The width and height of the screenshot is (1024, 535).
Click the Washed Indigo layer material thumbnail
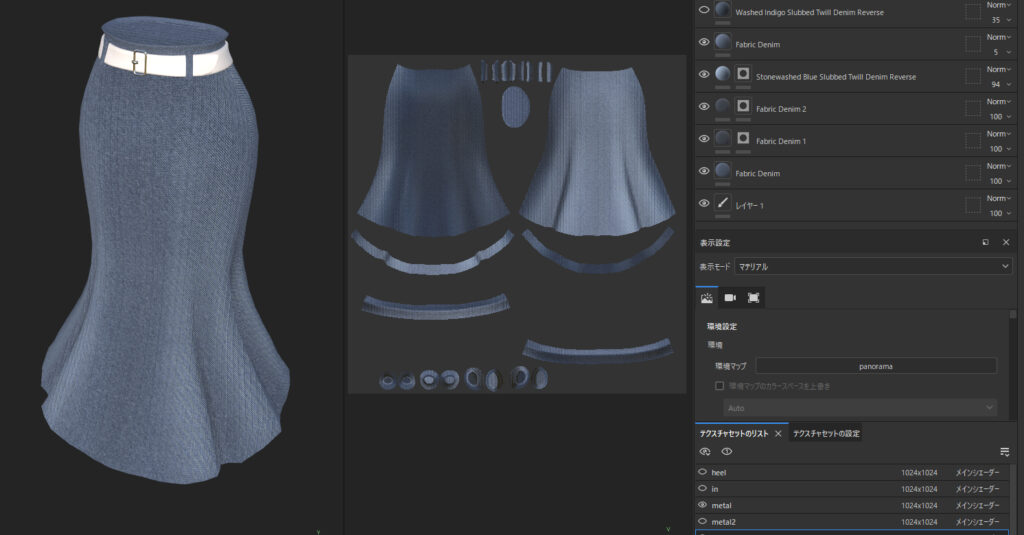723,9
